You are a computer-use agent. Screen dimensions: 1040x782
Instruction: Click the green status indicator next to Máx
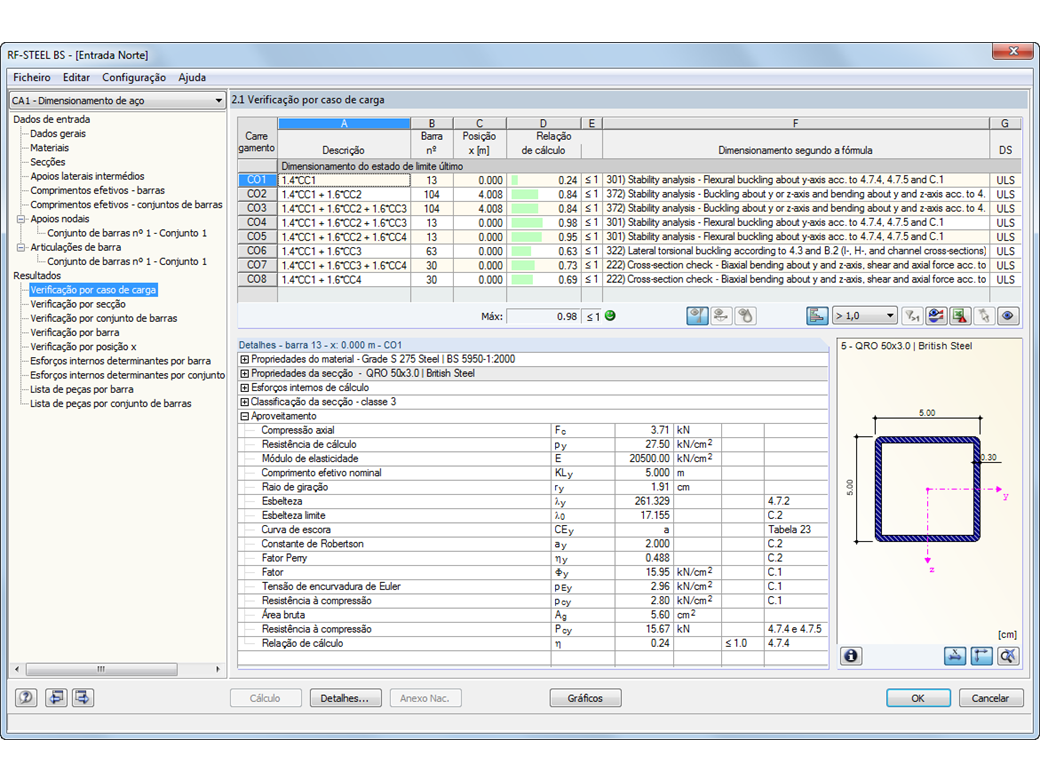pos(610,316)
